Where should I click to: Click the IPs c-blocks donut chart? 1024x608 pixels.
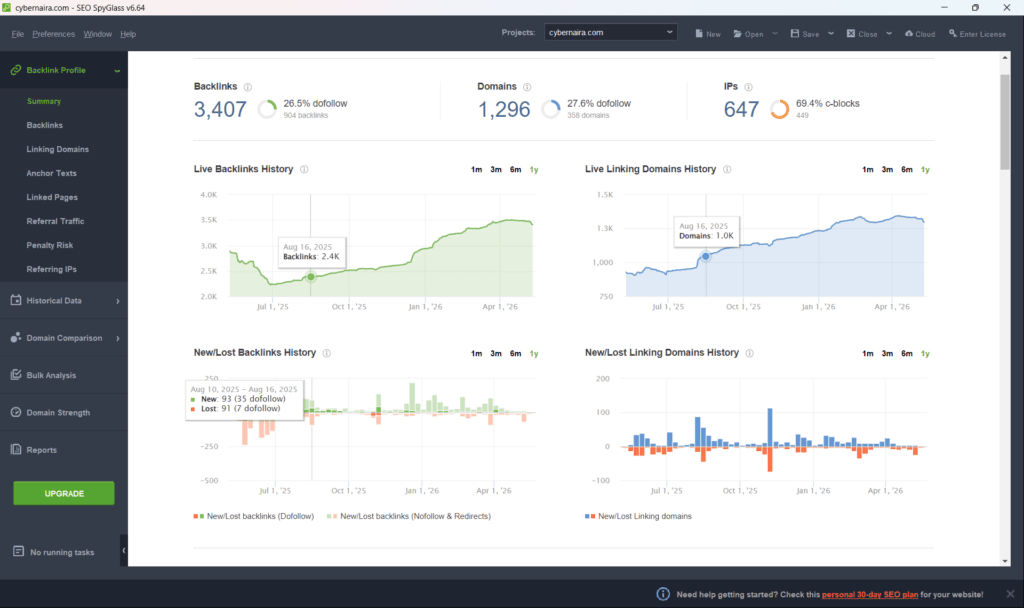pos(779,109)
